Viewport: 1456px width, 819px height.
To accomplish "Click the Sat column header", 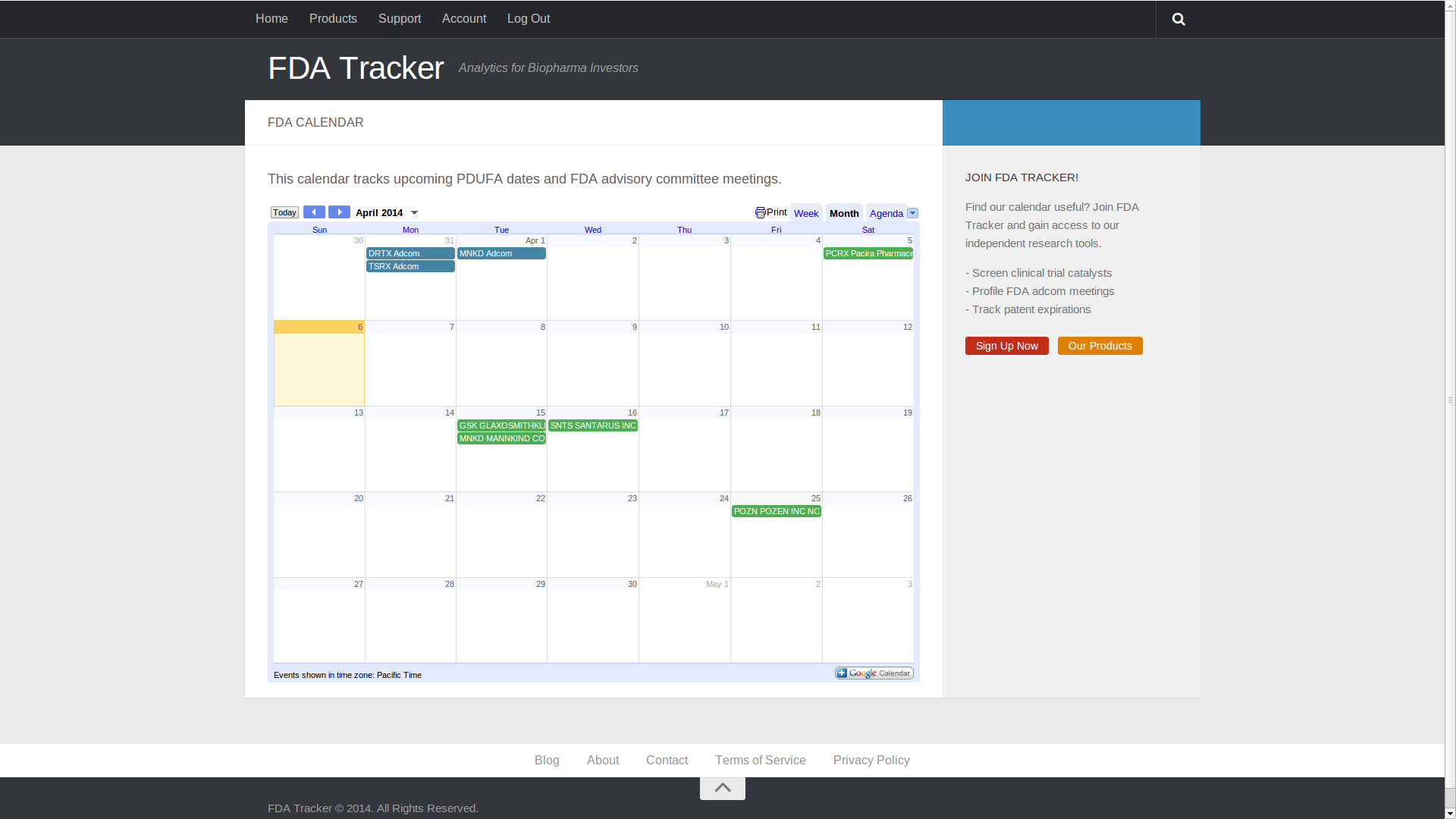I will (868, 230).
